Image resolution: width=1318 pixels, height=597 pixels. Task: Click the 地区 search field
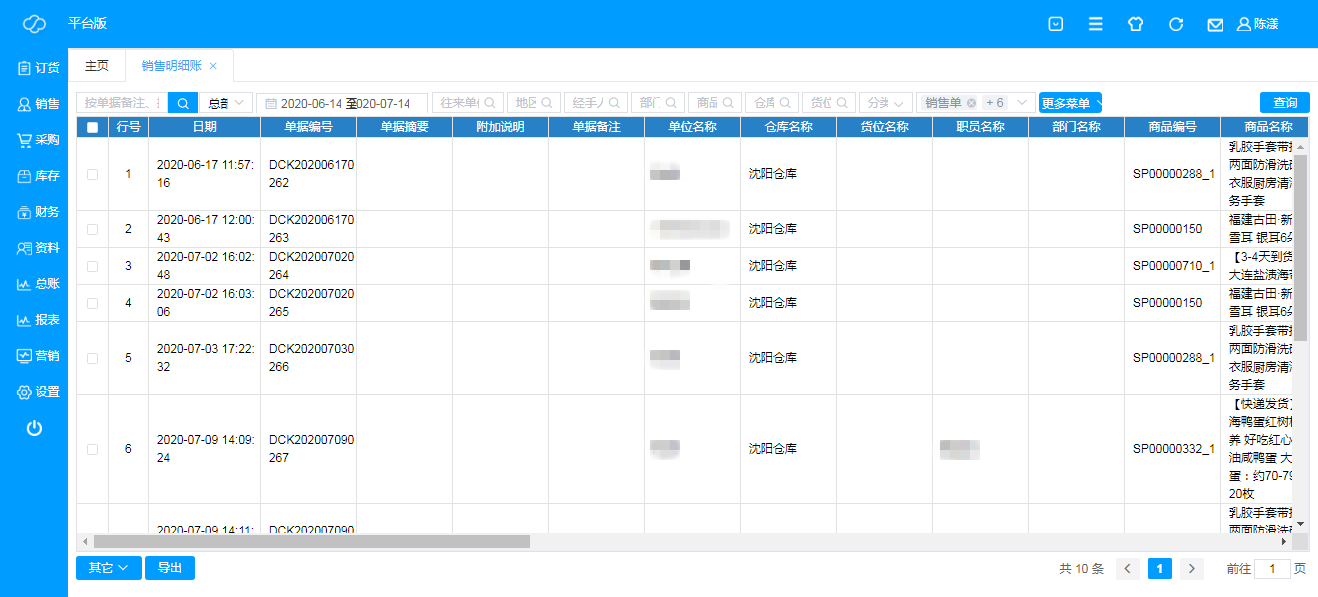pos(534,103)
